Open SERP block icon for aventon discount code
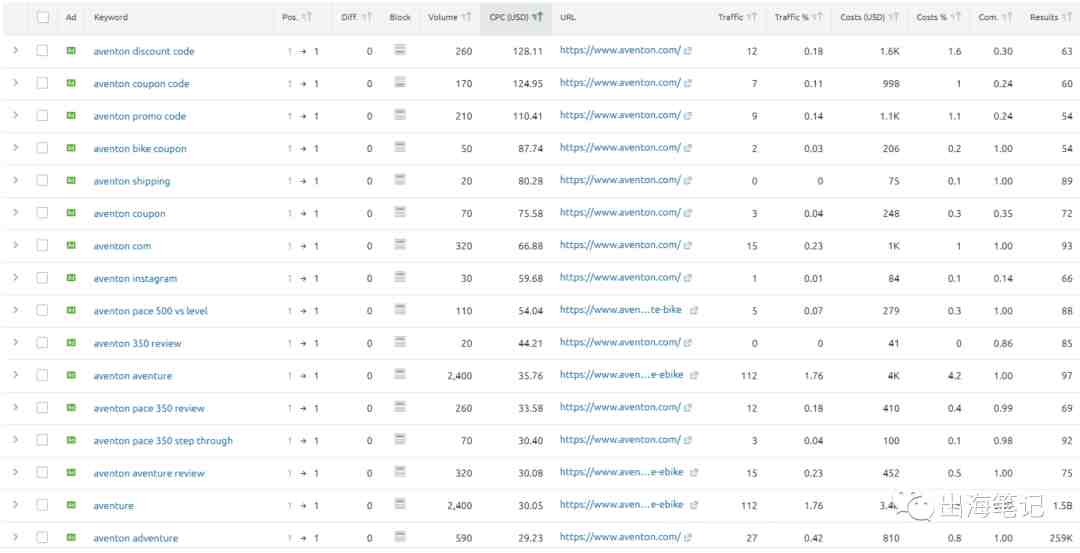The height and width of the screenshot is (553, 1080). point(399,50)
